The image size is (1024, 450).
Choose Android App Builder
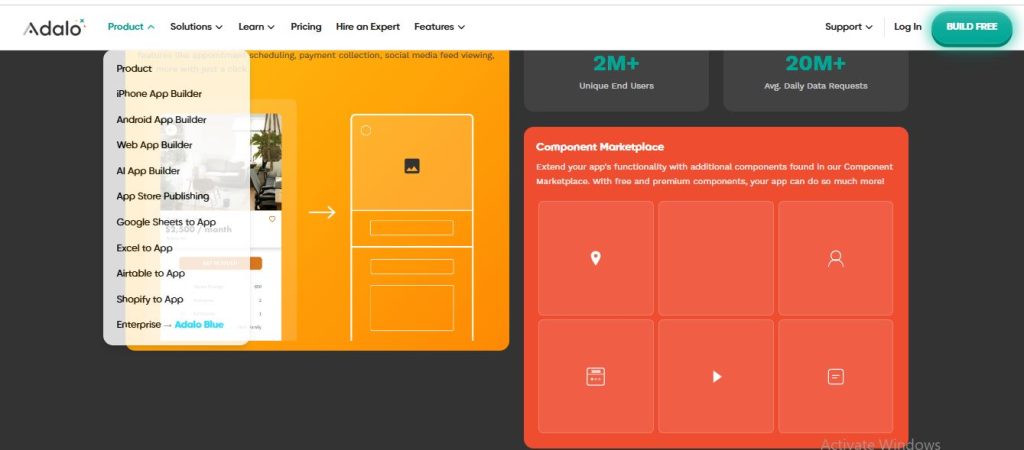pos(161,120)
